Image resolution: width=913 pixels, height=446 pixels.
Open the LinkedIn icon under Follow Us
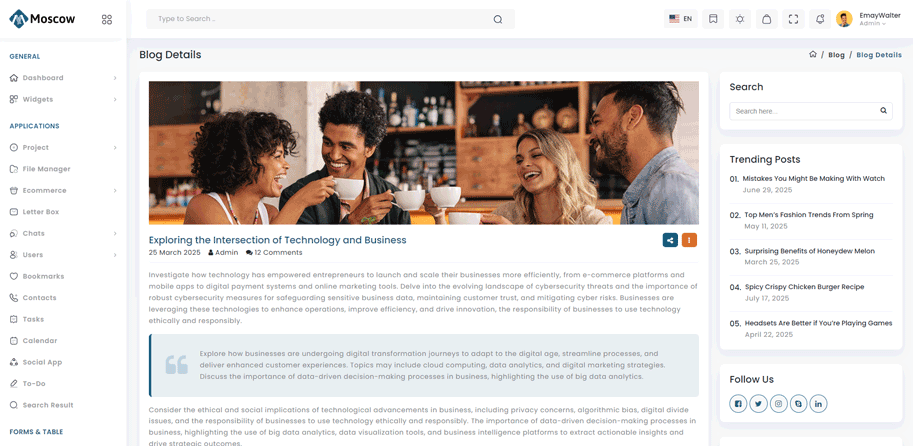(818, 404)
